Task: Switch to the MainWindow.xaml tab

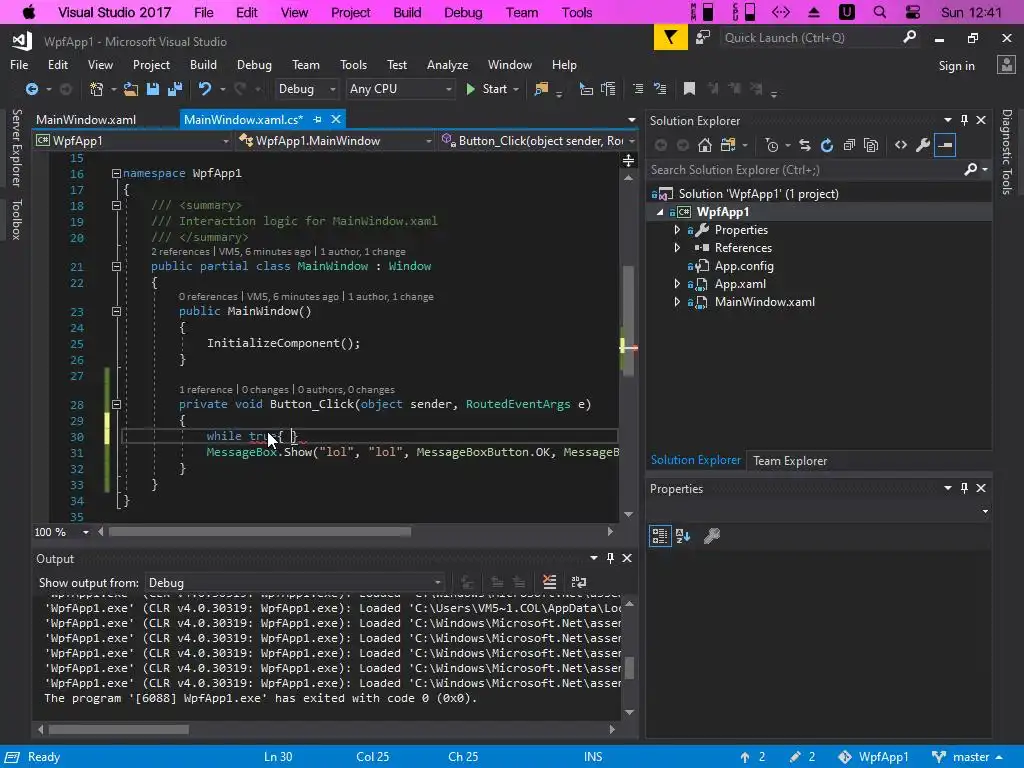Action: pyautogui.click(x=86, y=120)
